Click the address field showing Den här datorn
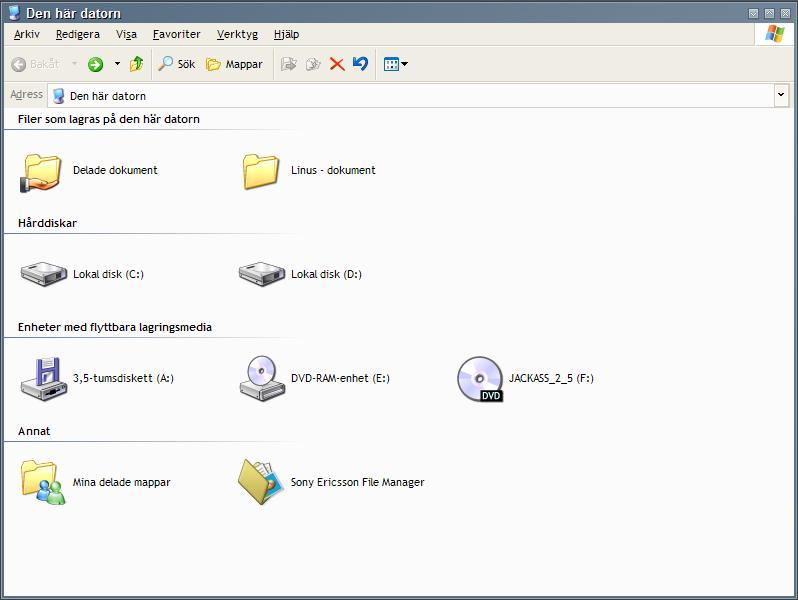Viewport: 798px width, 600px height. pos(411,96)
